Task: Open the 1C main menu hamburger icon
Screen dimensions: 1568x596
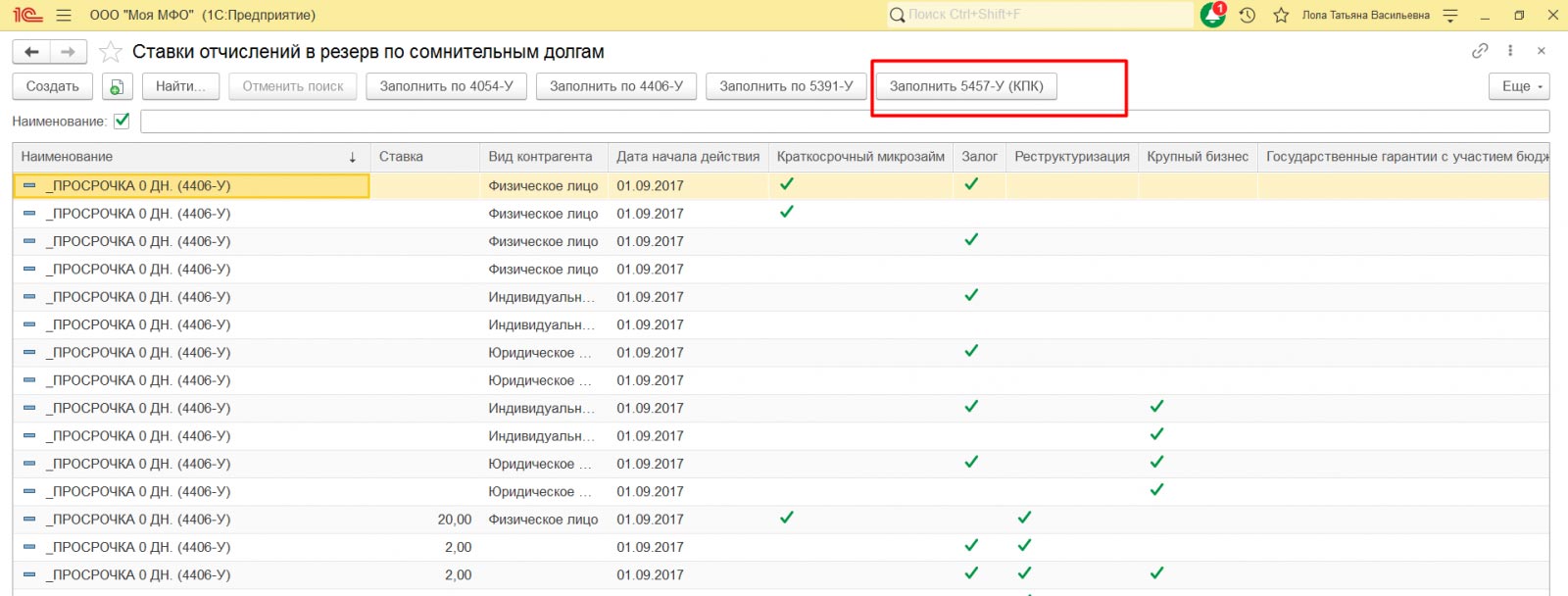Action: (65, 15)
